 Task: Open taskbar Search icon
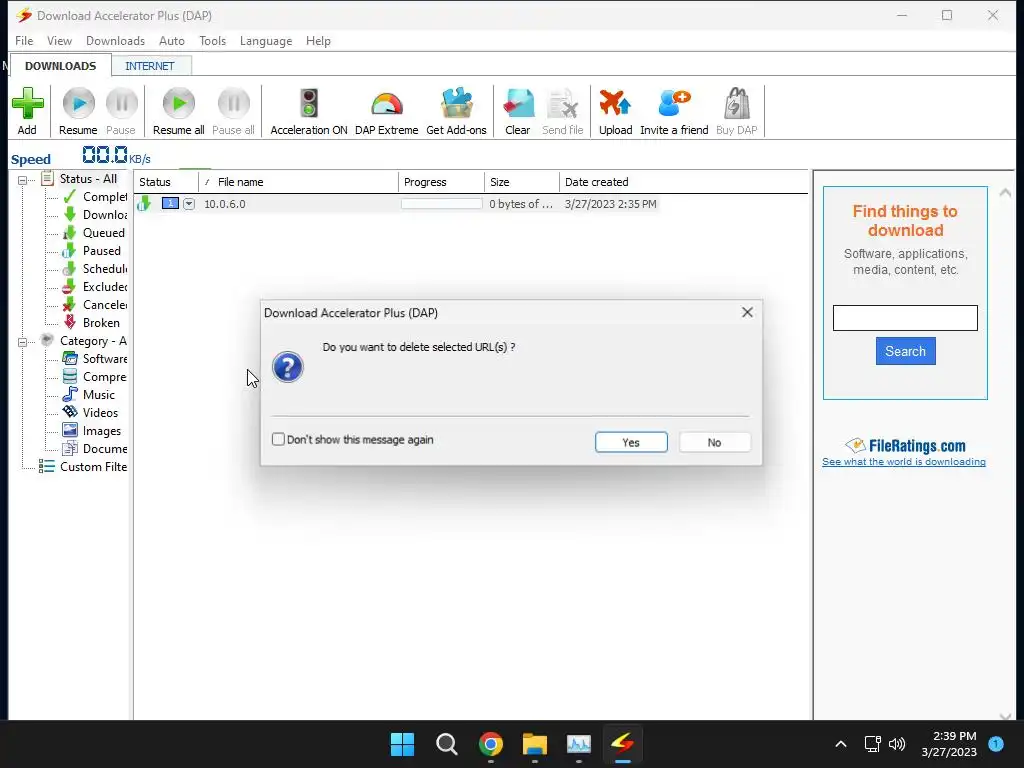pyautogui.click(x=447, y=744)
